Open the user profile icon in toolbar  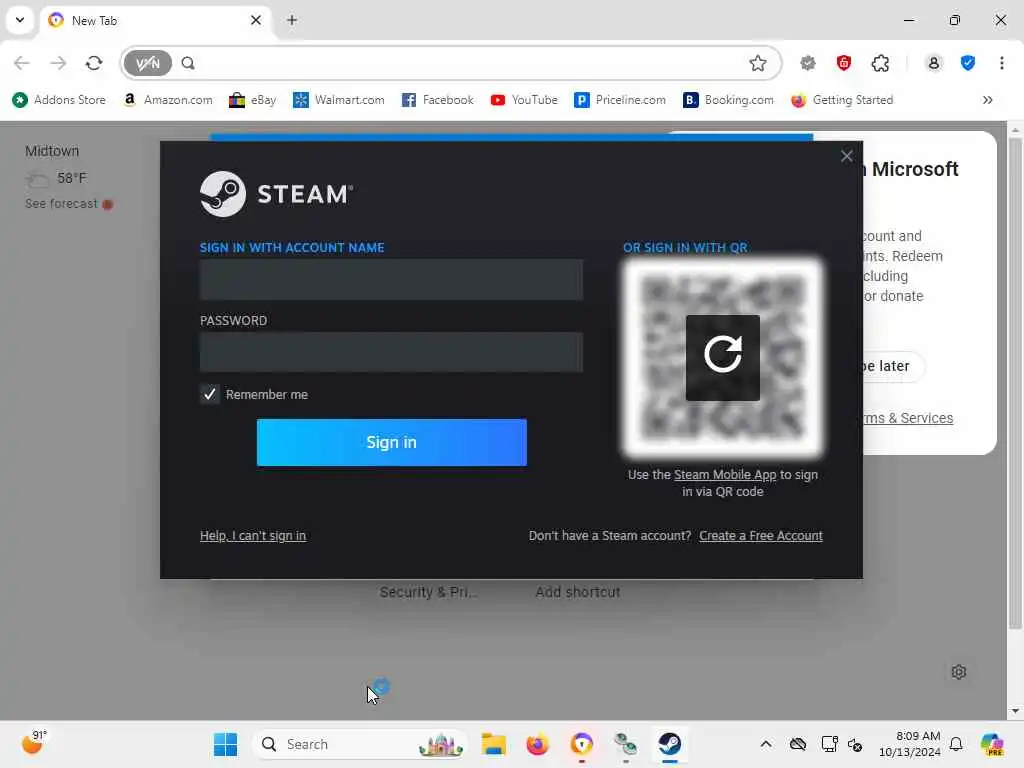[x=934, y=63]
